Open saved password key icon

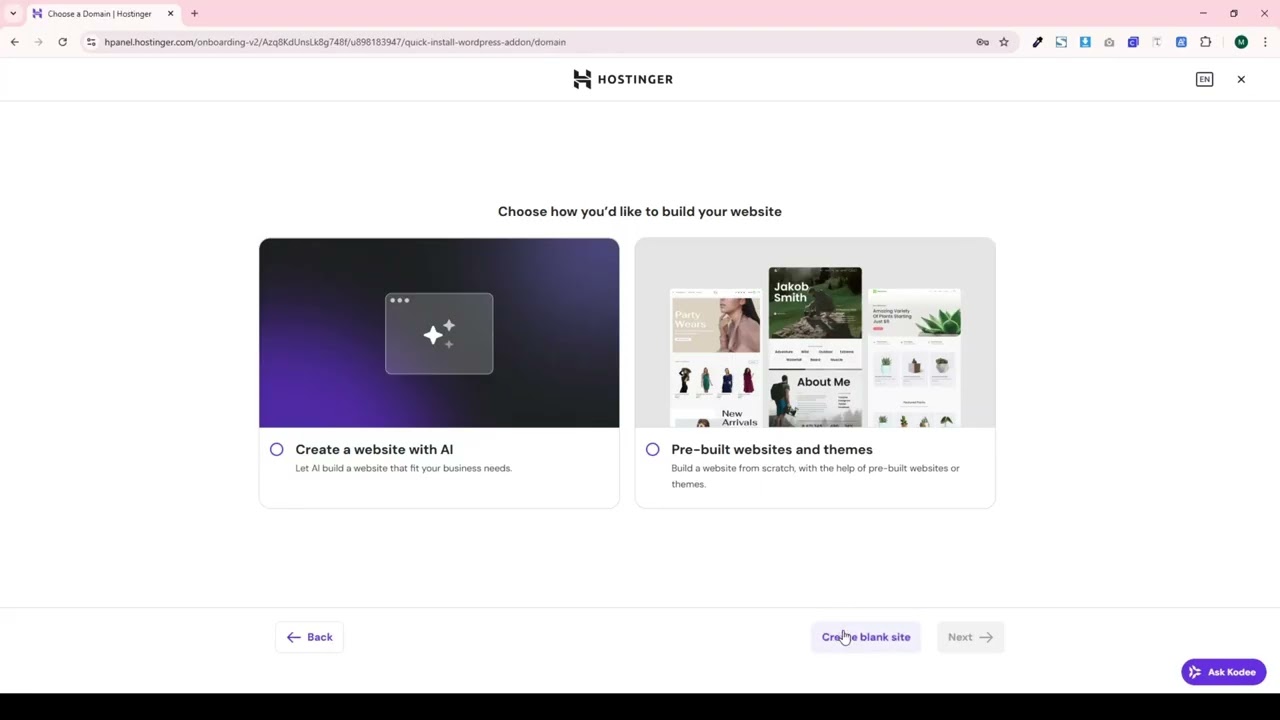coord(982,42)
